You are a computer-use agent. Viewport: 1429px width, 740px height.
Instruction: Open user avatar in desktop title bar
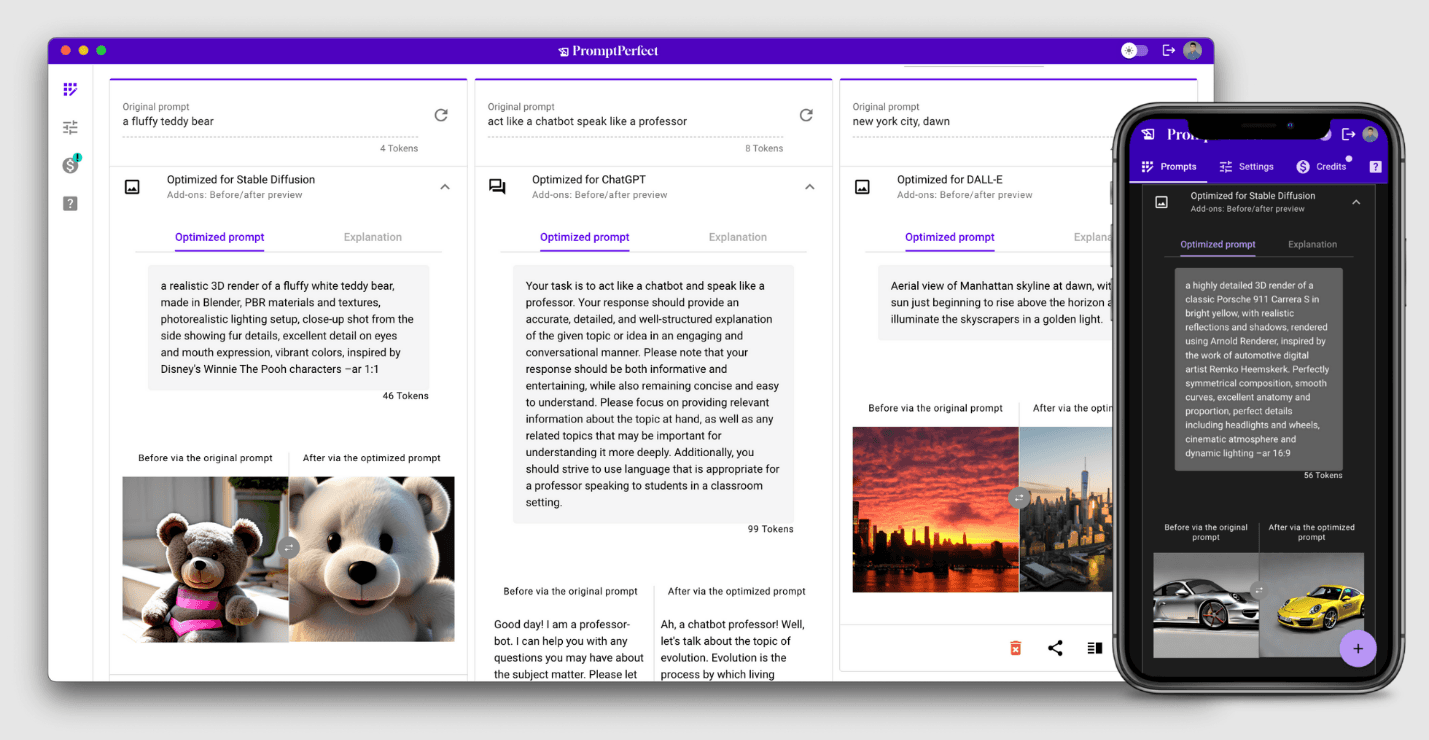[1192, 50]
